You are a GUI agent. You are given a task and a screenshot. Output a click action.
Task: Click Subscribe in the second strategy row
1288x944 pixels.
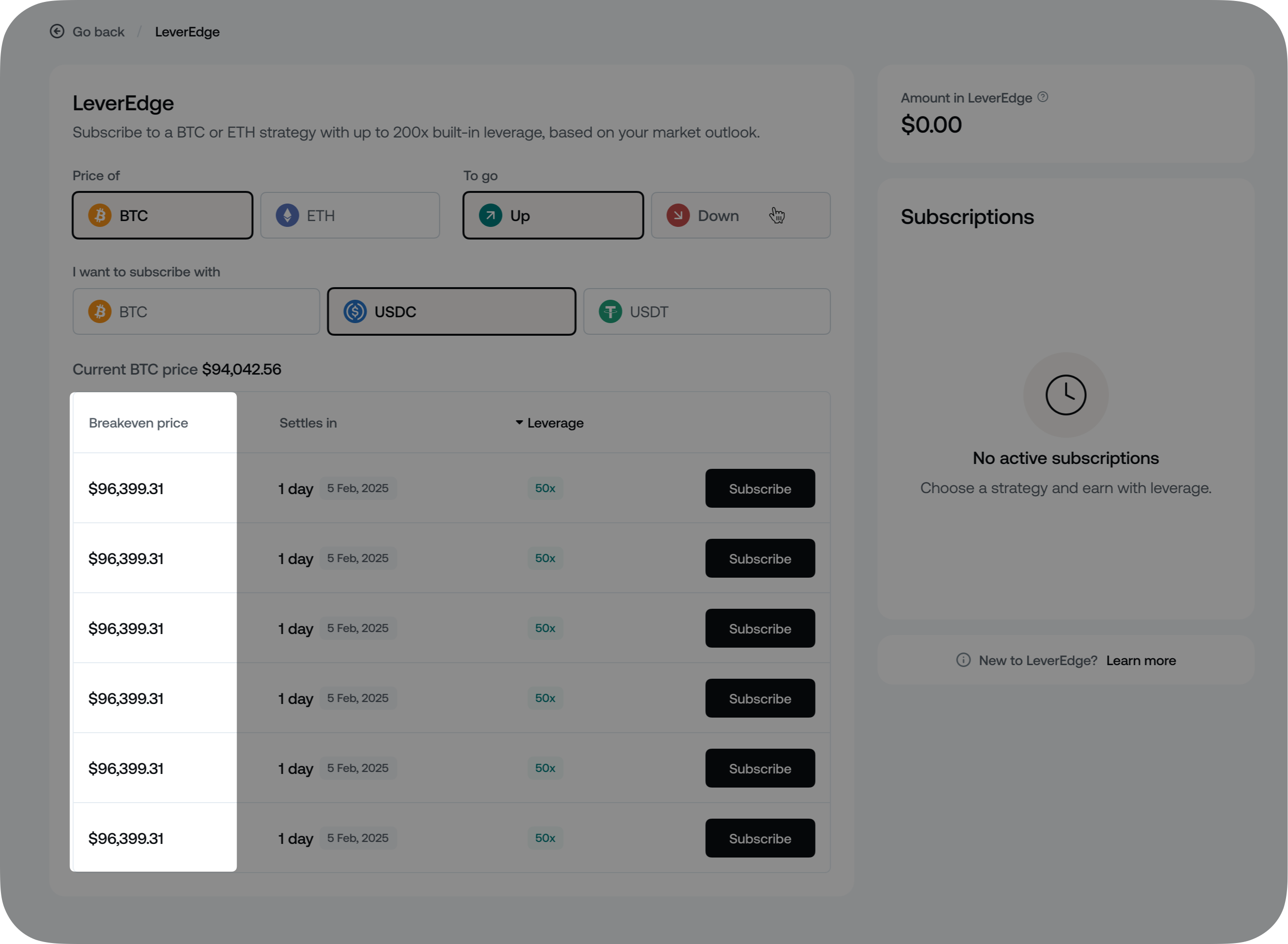[760, 558]
